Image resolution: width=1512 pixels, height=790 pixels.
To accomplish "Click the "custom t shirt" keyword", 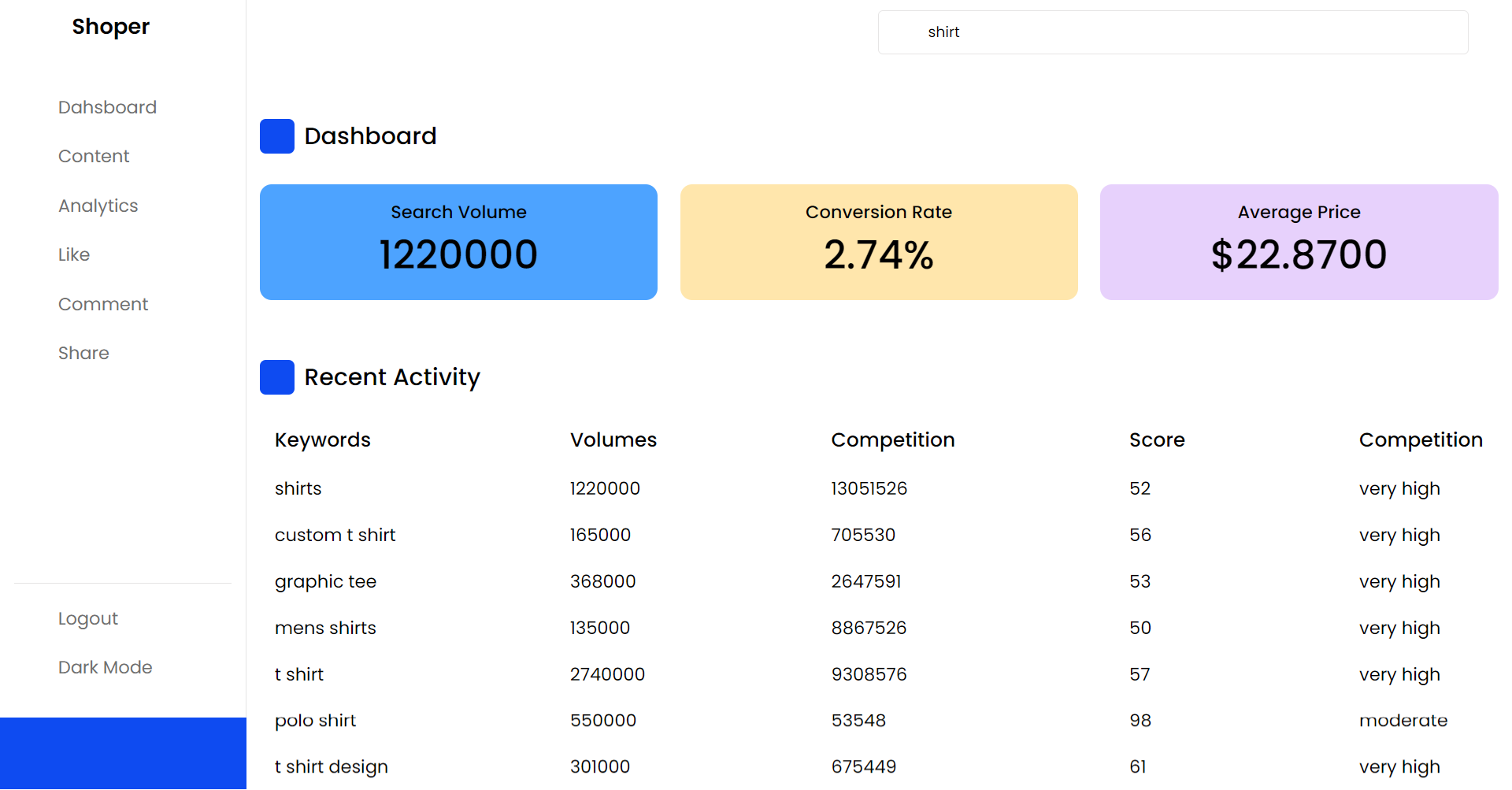I will 335,535.
